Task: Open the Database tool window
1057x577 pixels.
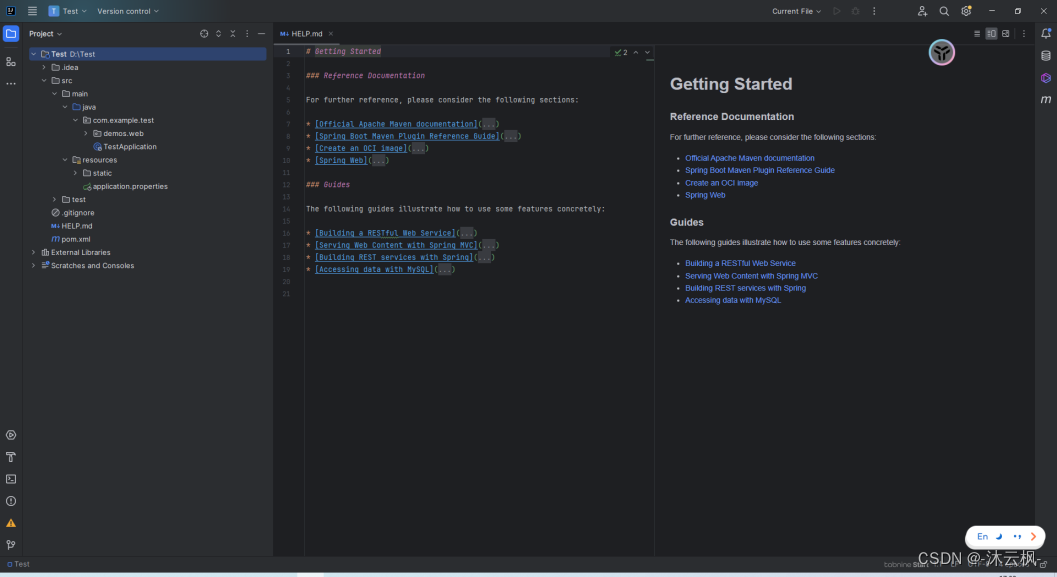Action: (x=1046, y=56)
